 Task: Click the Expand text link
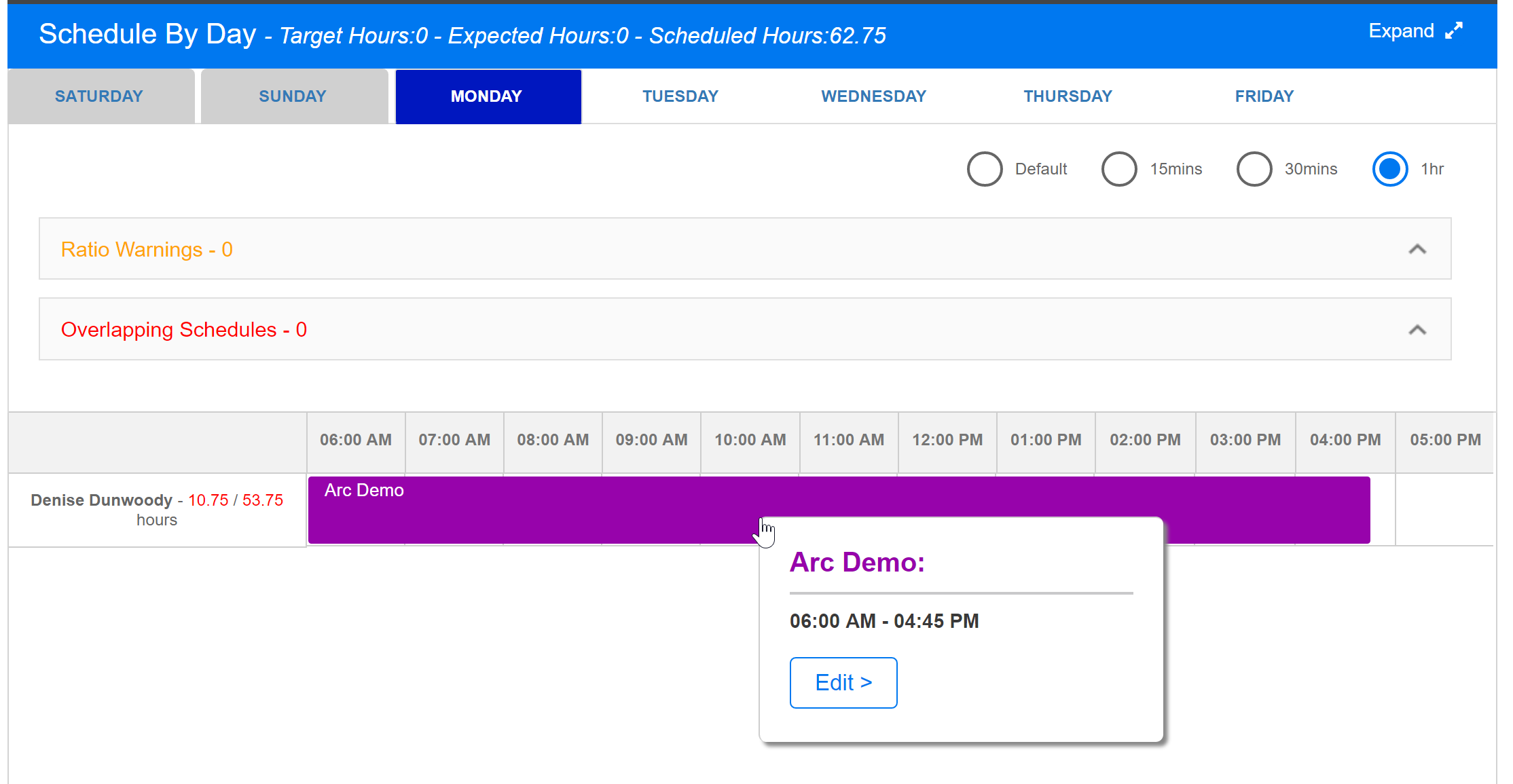click(1400, 31)
